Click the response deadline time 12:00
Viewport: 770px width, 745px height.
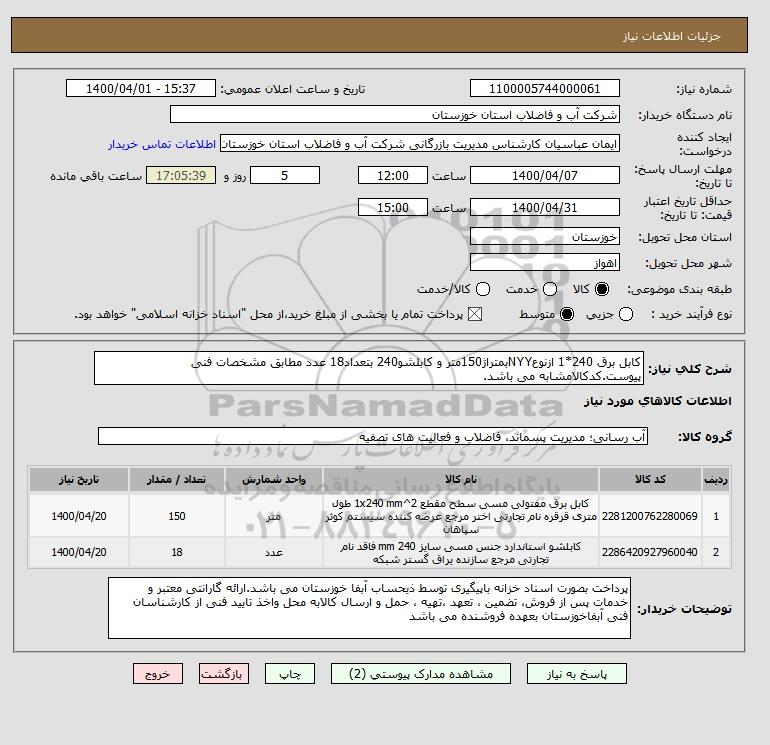(393, 175)
